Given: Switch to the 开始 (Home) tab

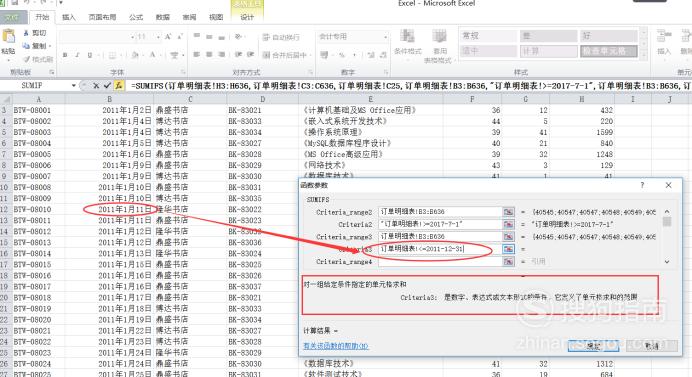Looking at the screenshot, I should pos(42,17).
